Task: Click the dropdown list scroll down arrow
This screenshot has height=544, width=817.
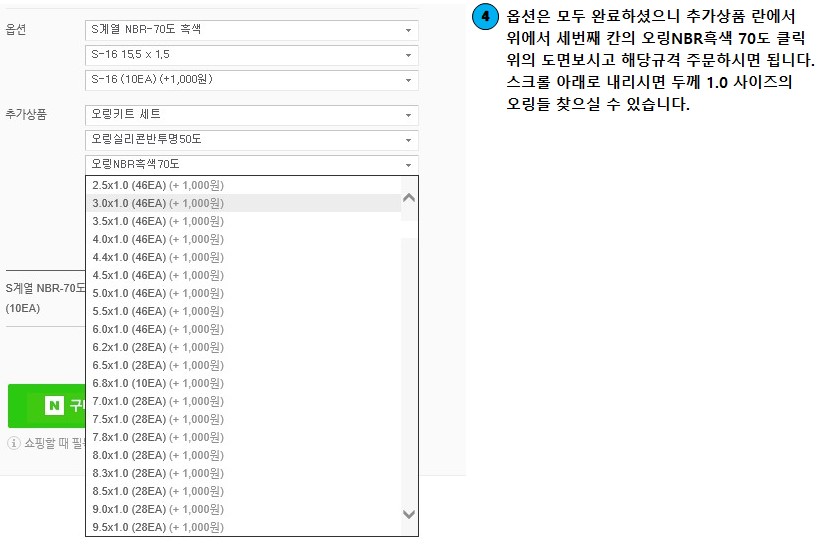Action: tap(408, 513)
